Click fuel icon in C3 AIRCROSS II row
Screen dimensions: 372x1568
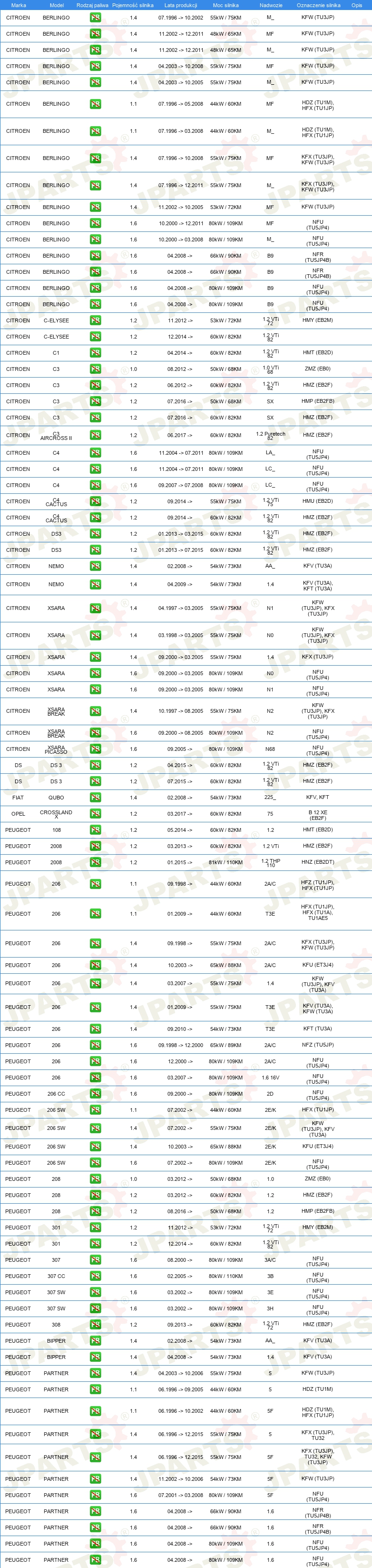(x=96, y=435)
